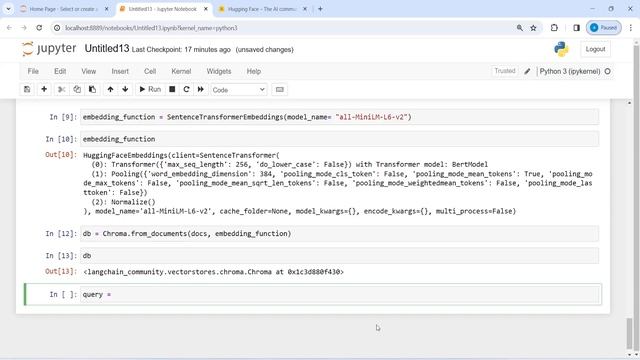This screenshot has width=640, height=360.
Task: Click the kernel idle circle indicator
Action: (x=607, y=71)
